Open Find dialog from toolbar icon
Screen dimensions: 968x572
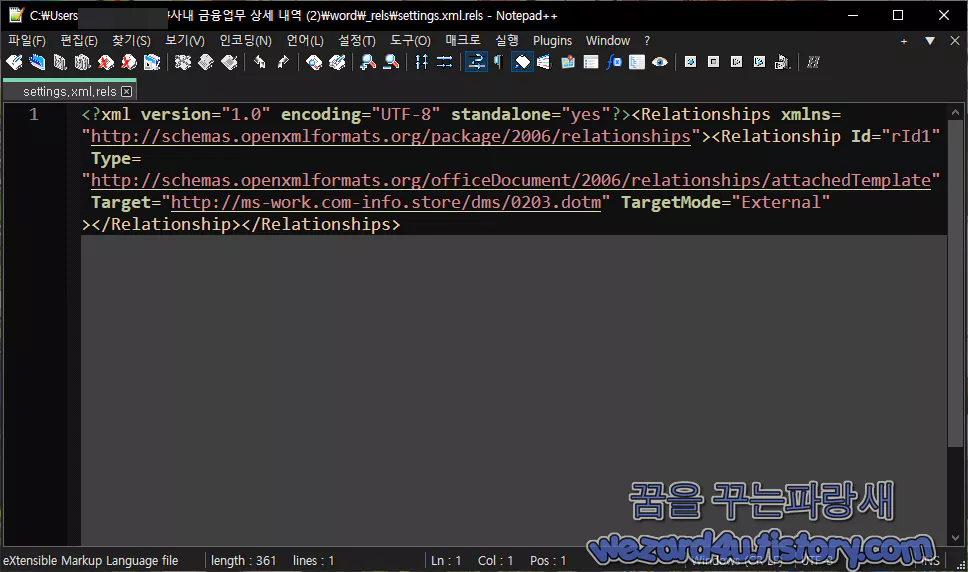tap(314, 62)
